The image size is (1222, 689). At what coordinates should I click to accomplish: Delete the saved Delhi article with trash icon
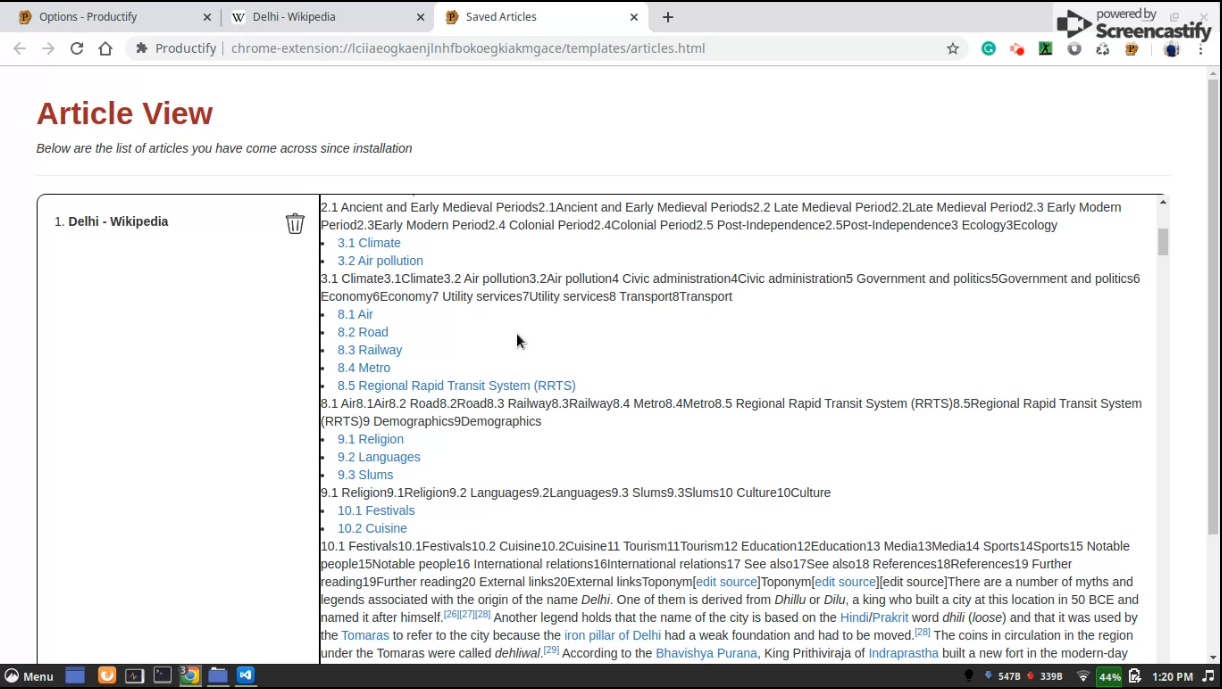click(x=295, y=223)
